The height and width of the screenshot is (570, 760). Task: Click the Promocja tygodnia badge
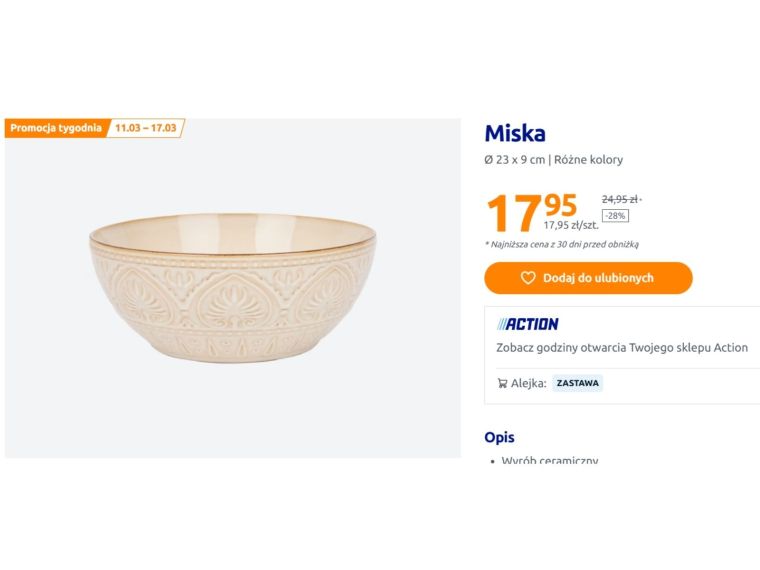(x=56, y=128)
